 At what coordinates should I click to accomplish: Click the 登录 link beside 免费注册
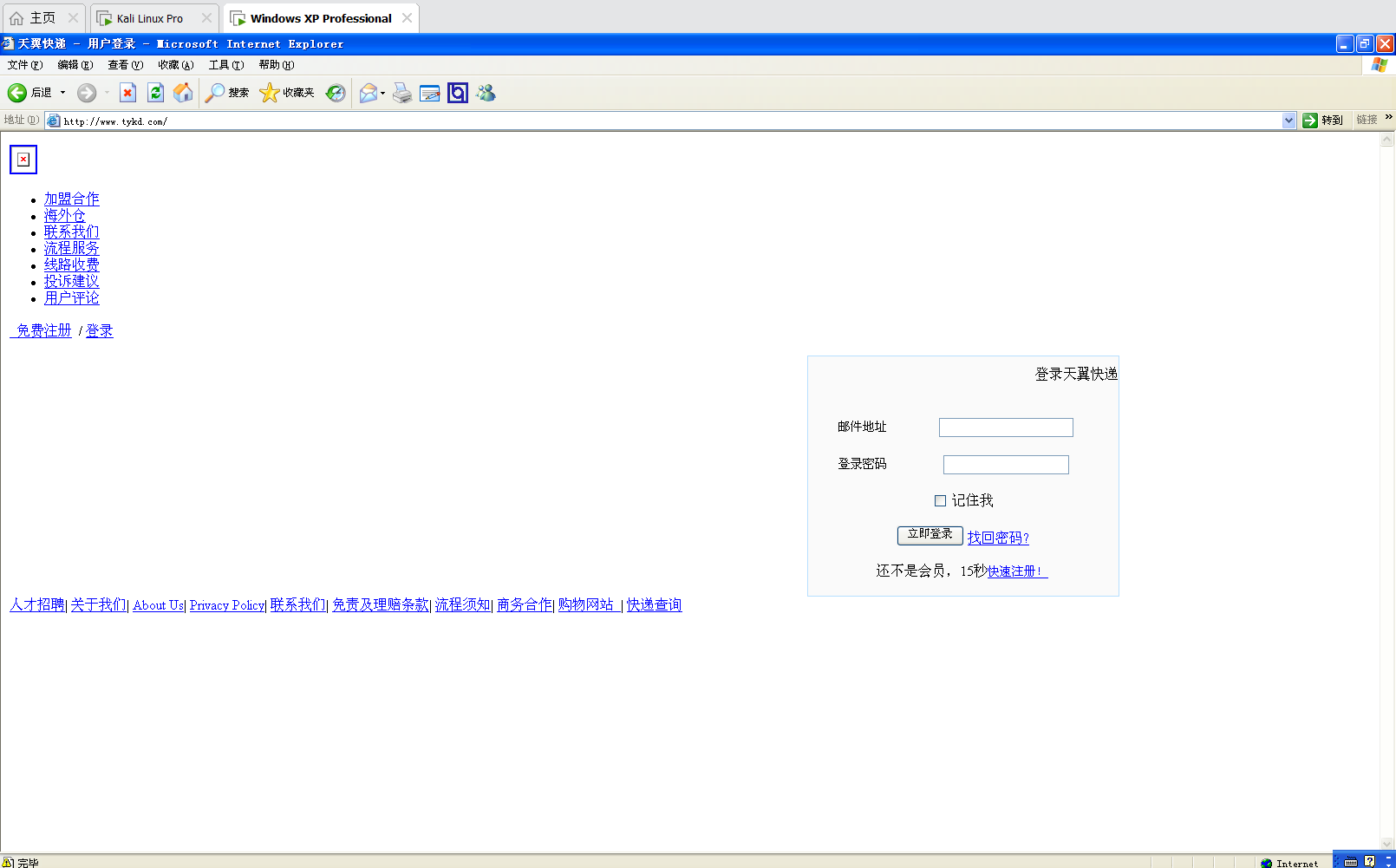(x=100, y=330)
